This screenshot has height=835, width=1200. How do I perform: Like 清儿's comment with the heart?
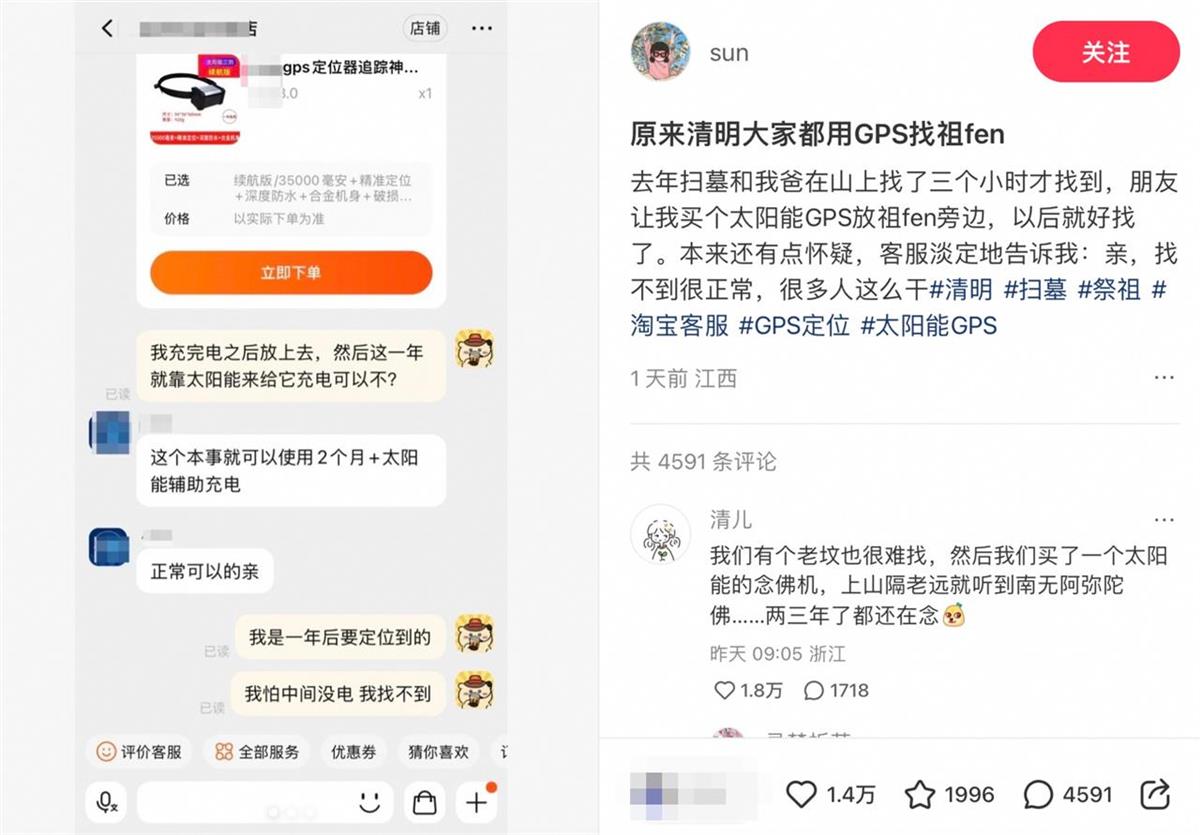point(724,690)
